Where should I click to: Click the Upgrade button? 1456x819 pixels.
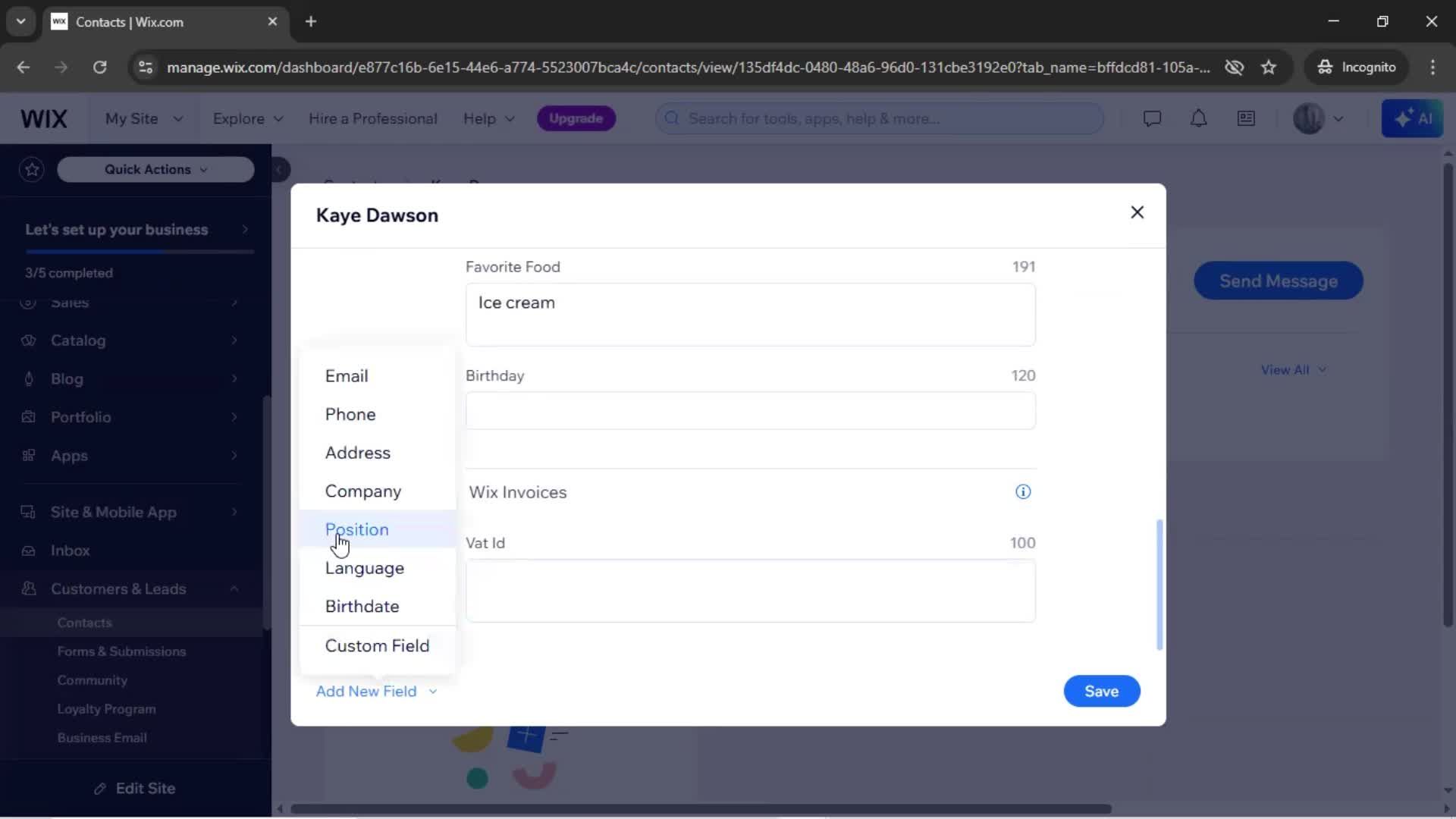click(576, 119)
